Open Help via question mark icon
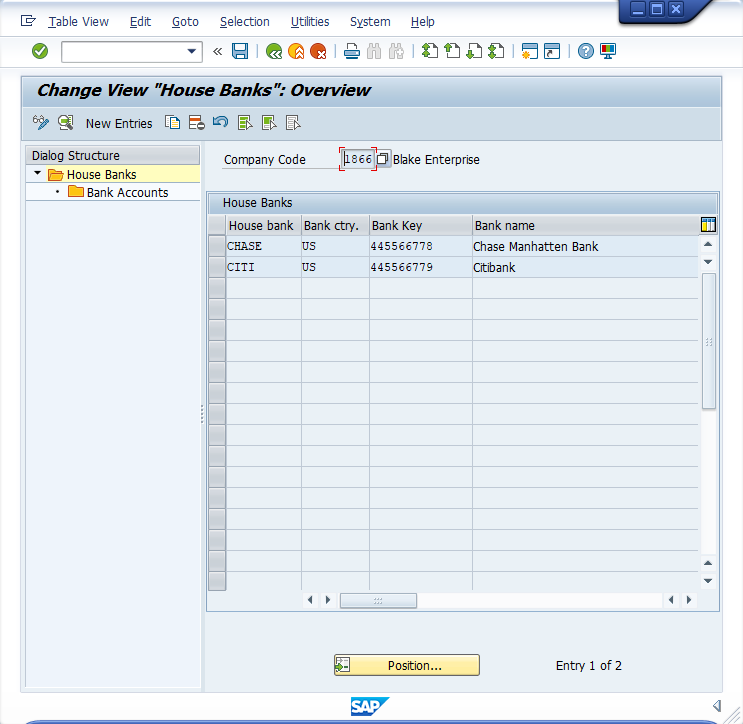The width and height of the screenshot is (743, 724). 586,51
